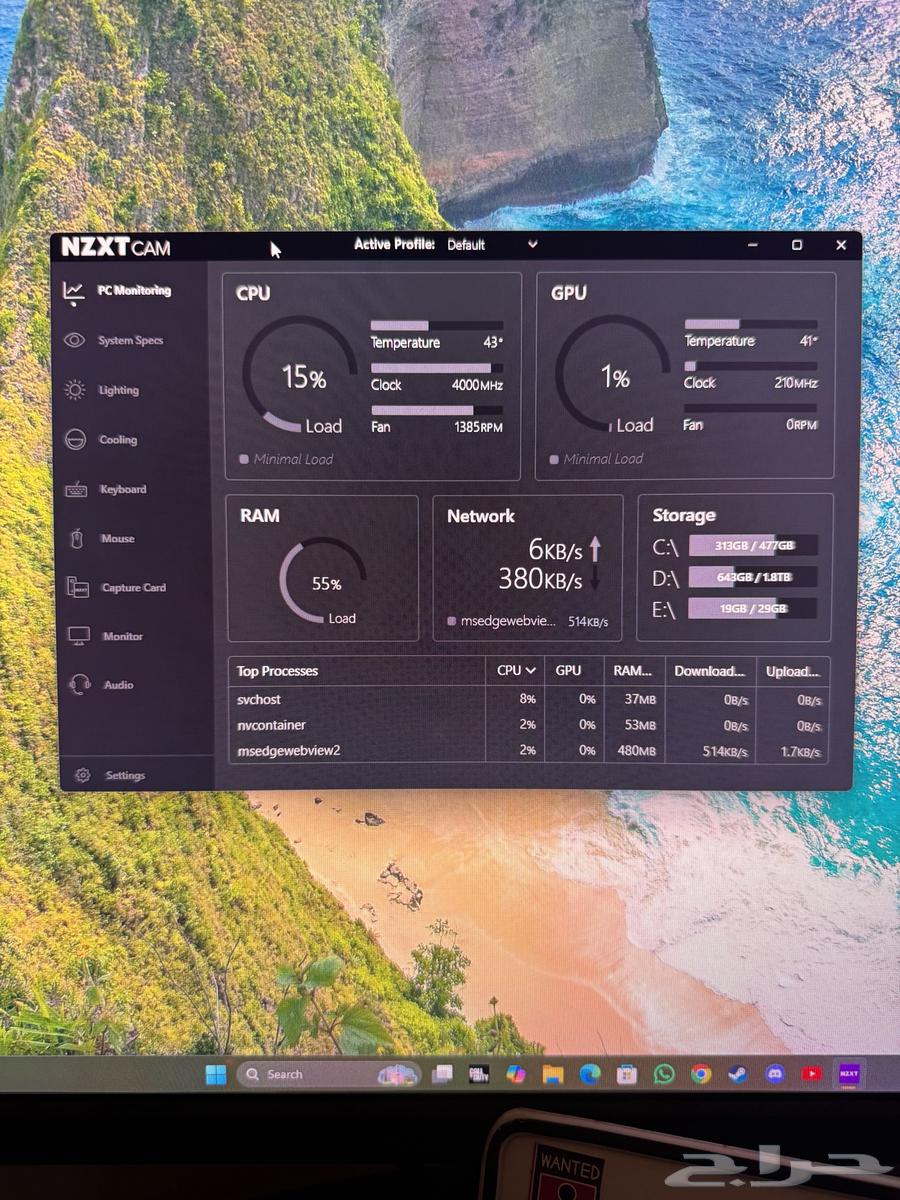Click the Top Processes column header
Viewport: 900px width, 1200px height.
coord(357,671)
